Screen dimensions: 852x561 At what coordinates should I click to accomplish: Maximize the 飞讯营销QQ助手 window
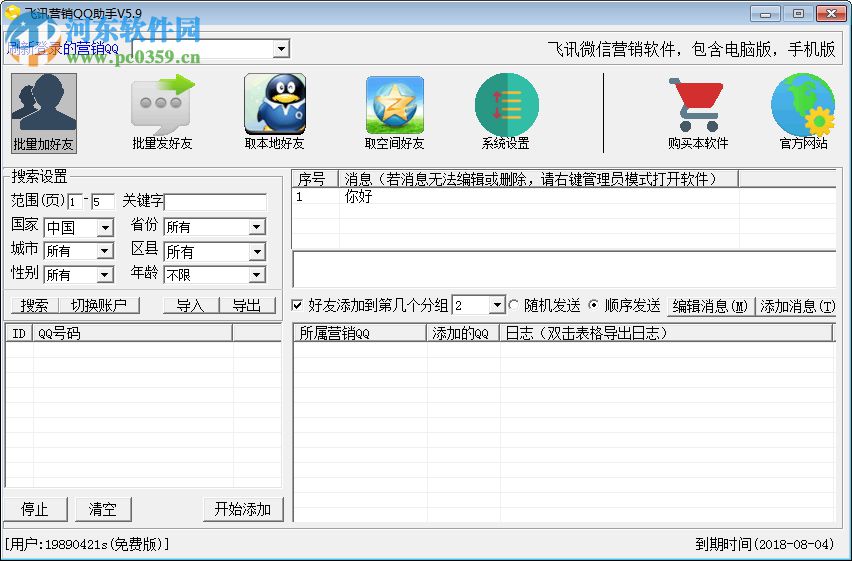tap(798, 14)
